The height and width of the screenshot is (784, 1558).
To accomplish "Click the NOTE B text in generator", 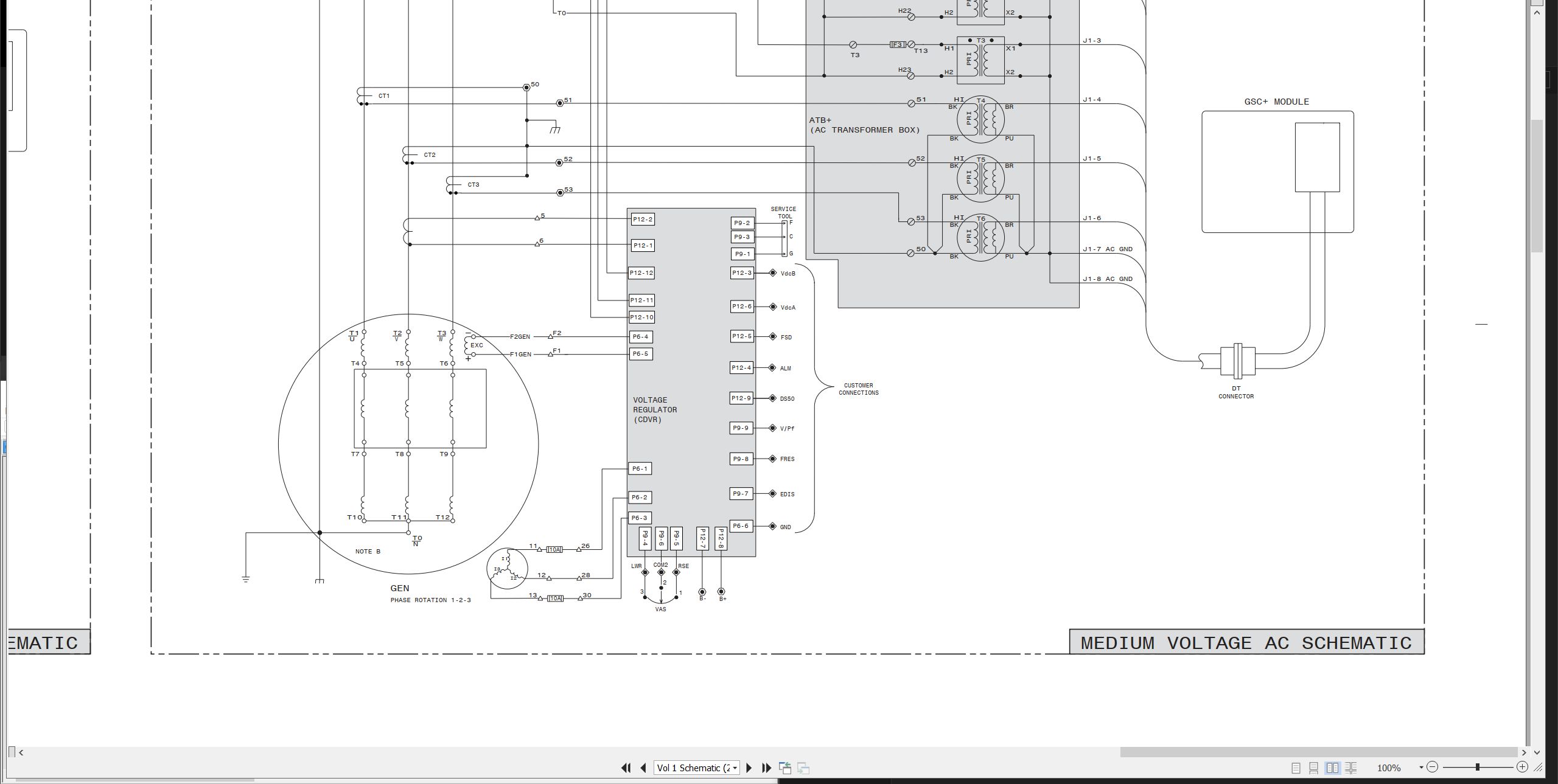I will click(368, 551).
